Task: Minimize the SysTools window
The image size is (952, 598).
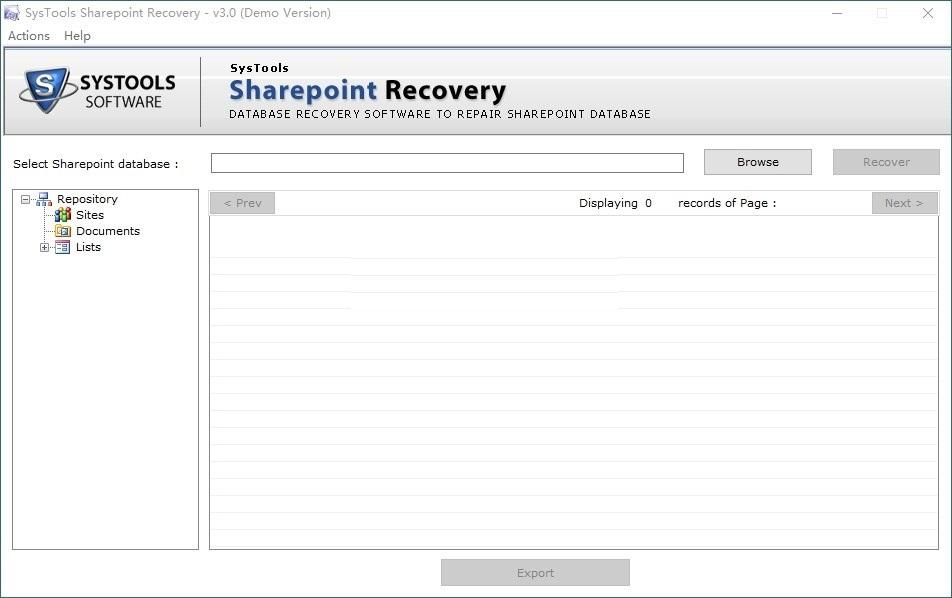Action: click(x=837, y=13)
